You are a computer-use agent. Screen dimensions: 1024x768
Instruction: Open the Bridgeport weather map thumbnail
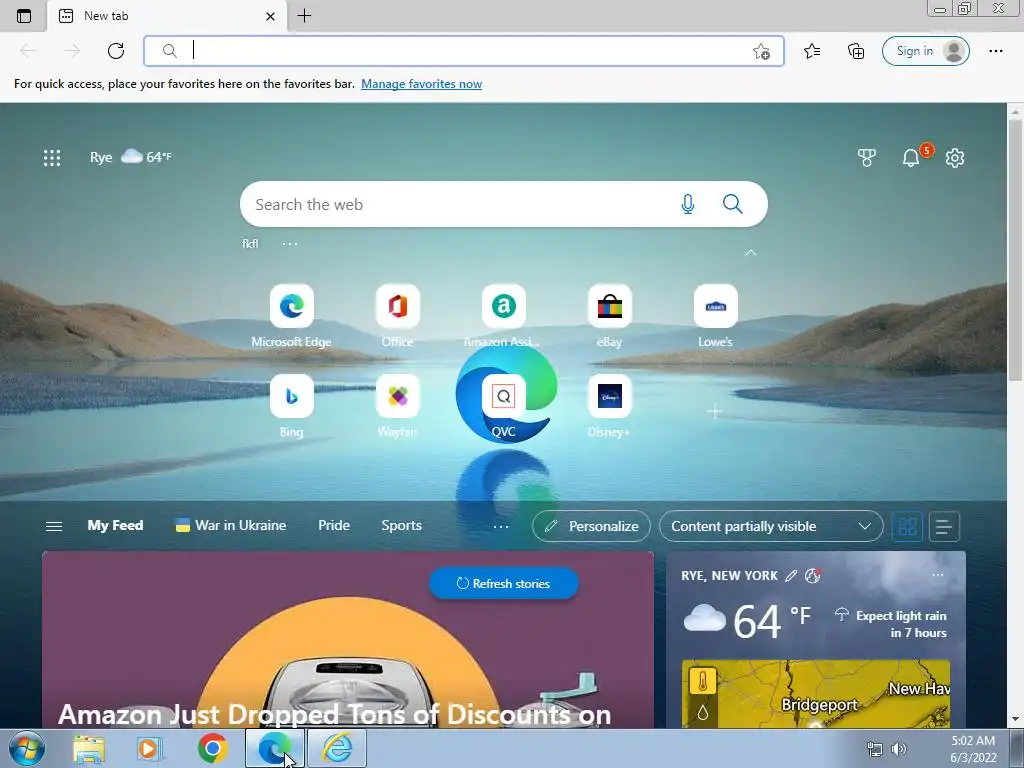(x=816, y=694)
